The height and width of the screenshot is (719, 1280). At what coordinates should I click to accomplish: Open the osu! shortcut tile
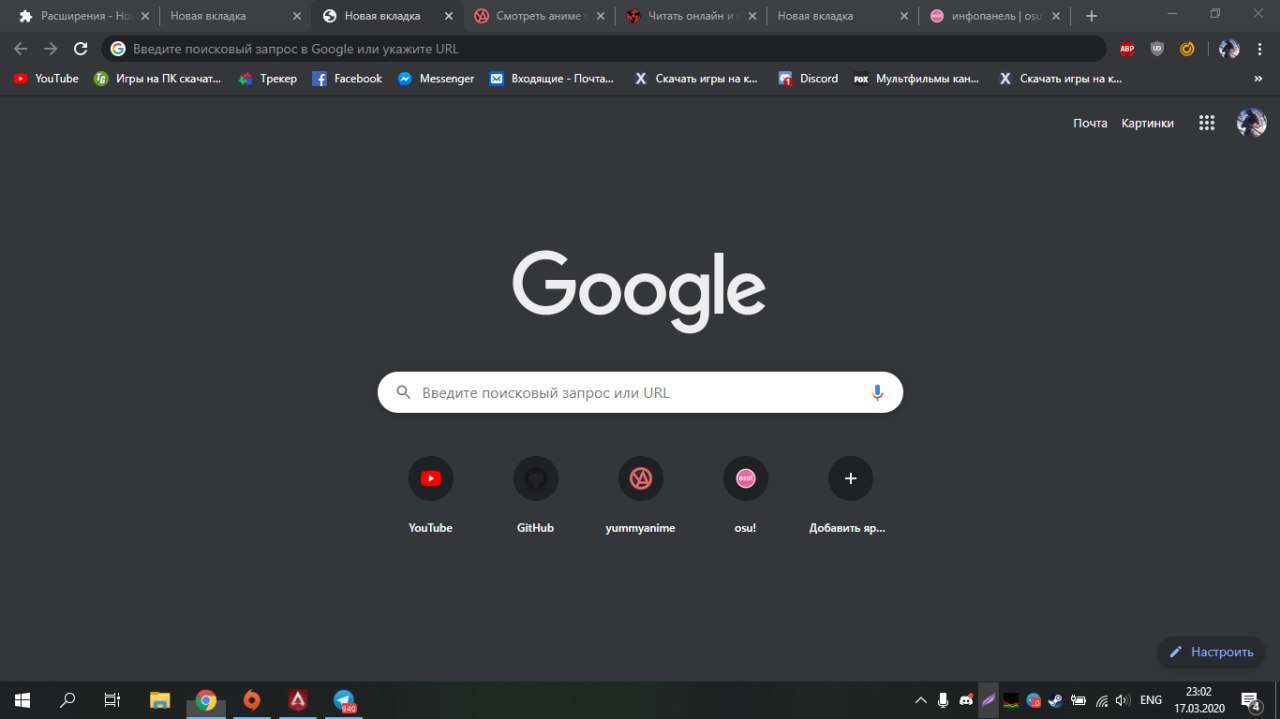746,479
